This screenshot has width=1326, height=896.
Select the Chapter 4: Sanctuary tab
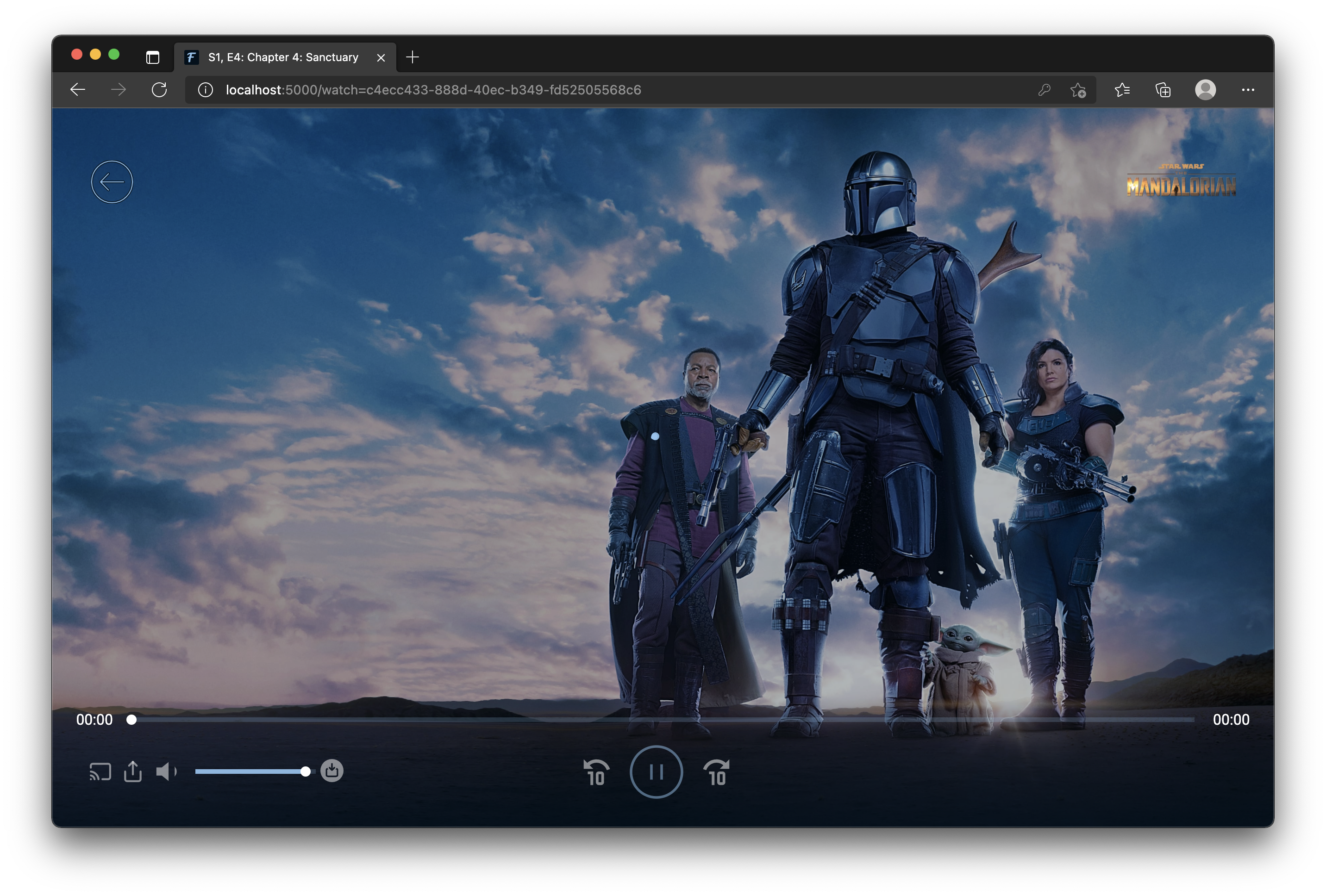(x=283, y=57)
